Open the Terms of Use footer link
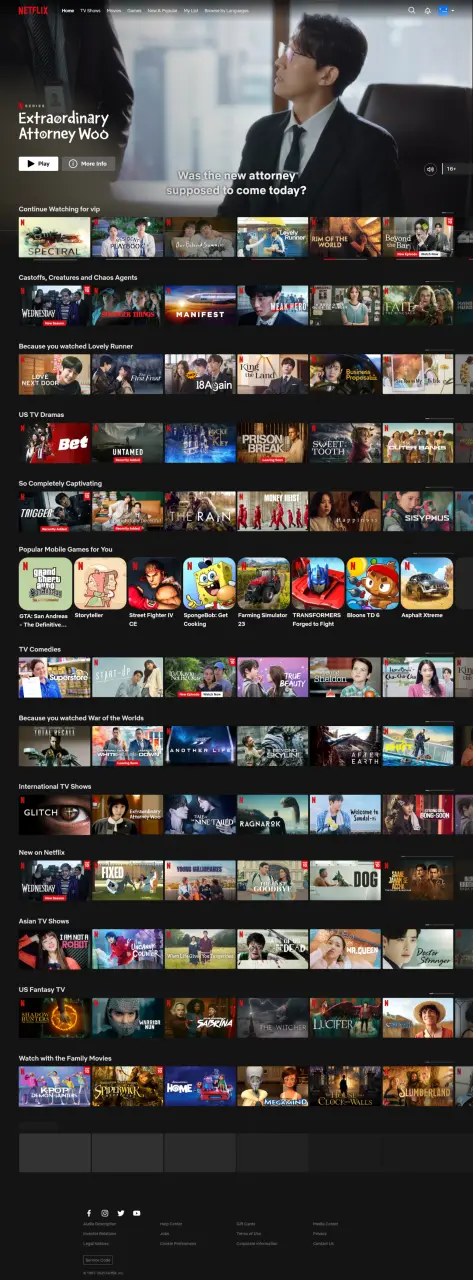Viewport: 473px width, 1280px height. (x=249, y=1233)
